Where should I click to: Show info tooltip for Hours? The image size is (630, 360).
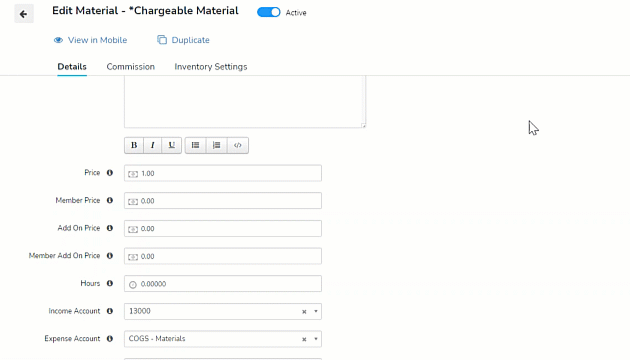point(110,283)
